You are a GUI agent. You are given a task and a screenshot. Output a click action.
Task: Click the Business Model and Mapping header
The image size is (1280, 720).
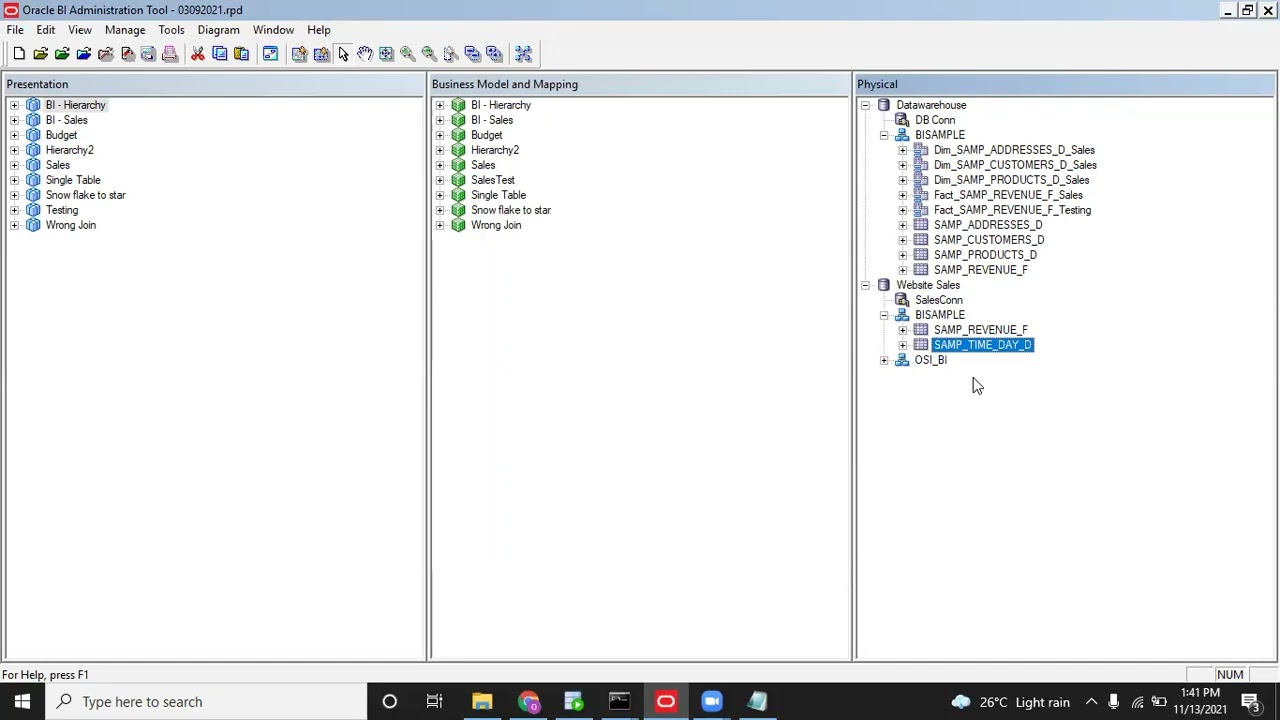tap(640, 84)
